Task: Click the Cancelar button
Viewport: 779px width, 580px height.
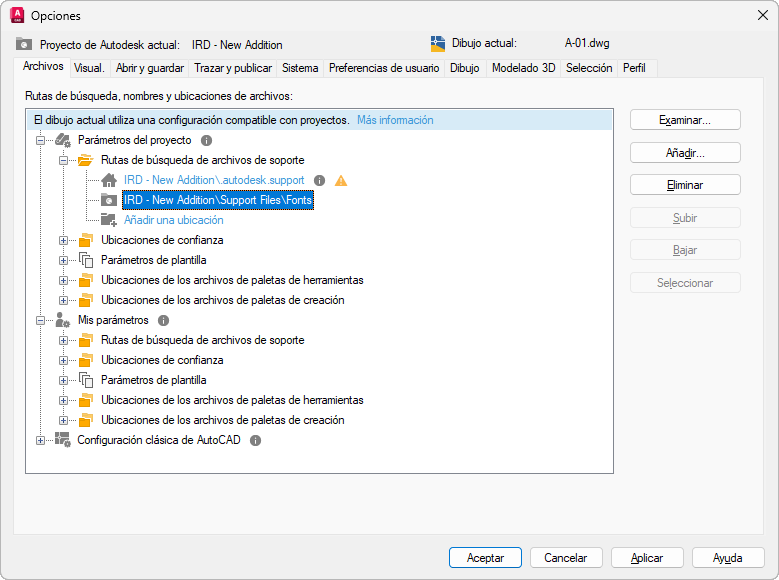Action: [566, 558]
